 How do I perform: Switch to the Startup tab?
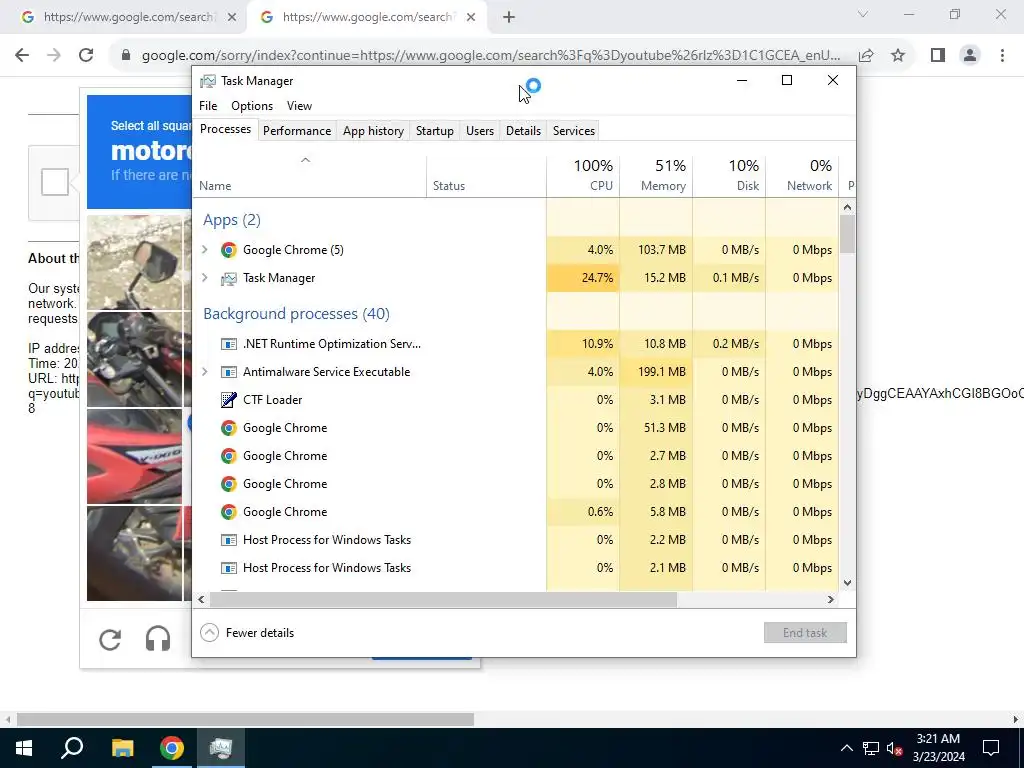435,131
